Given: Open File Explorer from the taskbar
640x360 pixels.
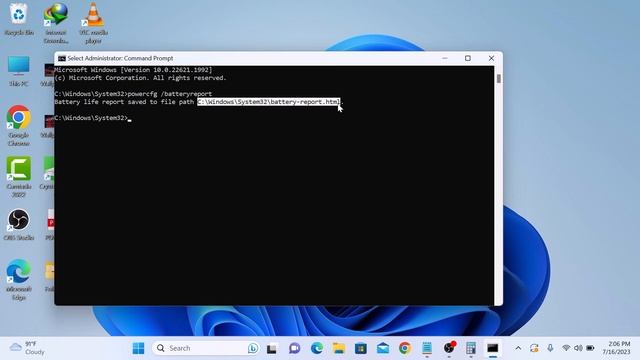Looking at the screenshot, I should pyautogui.click(x=339, y=348).
